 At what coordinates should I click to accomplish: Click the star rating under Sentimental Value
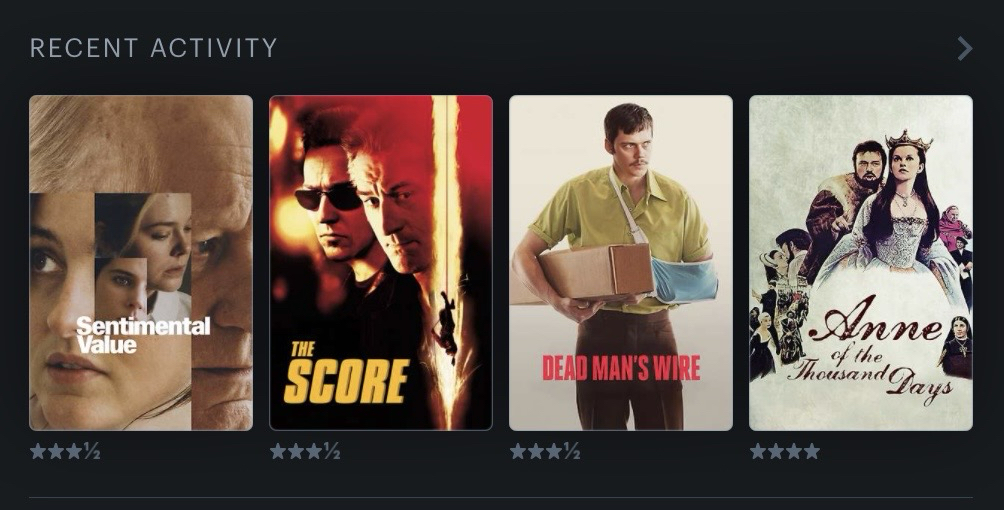[x=65, y=452]
